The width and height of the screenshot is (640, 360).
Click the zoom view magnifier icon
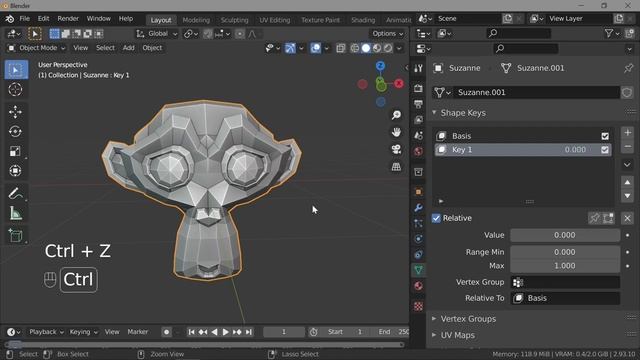coord(396,115)
